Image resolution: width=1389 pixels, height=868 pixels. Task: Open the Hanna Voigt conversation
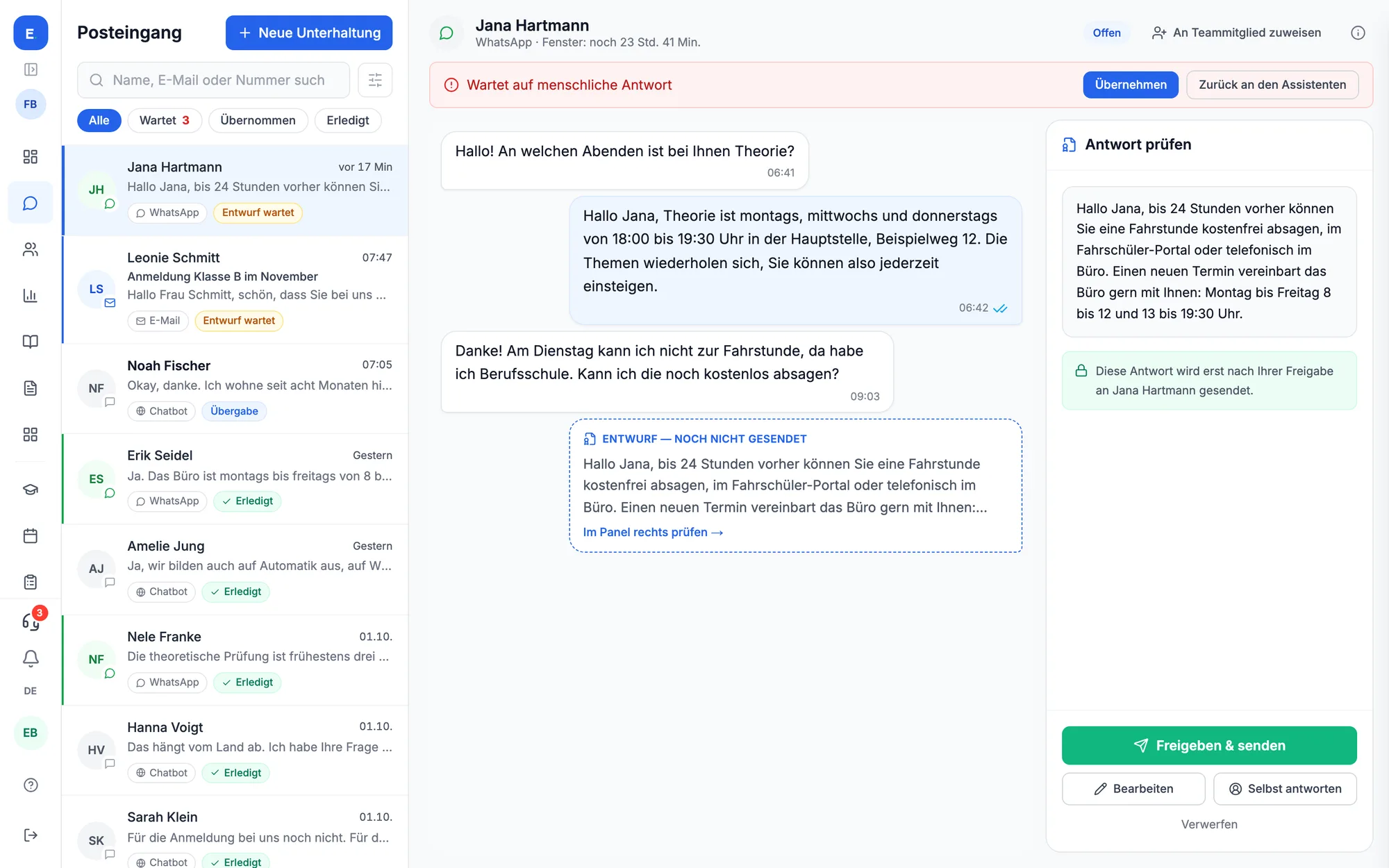(235, 751)
